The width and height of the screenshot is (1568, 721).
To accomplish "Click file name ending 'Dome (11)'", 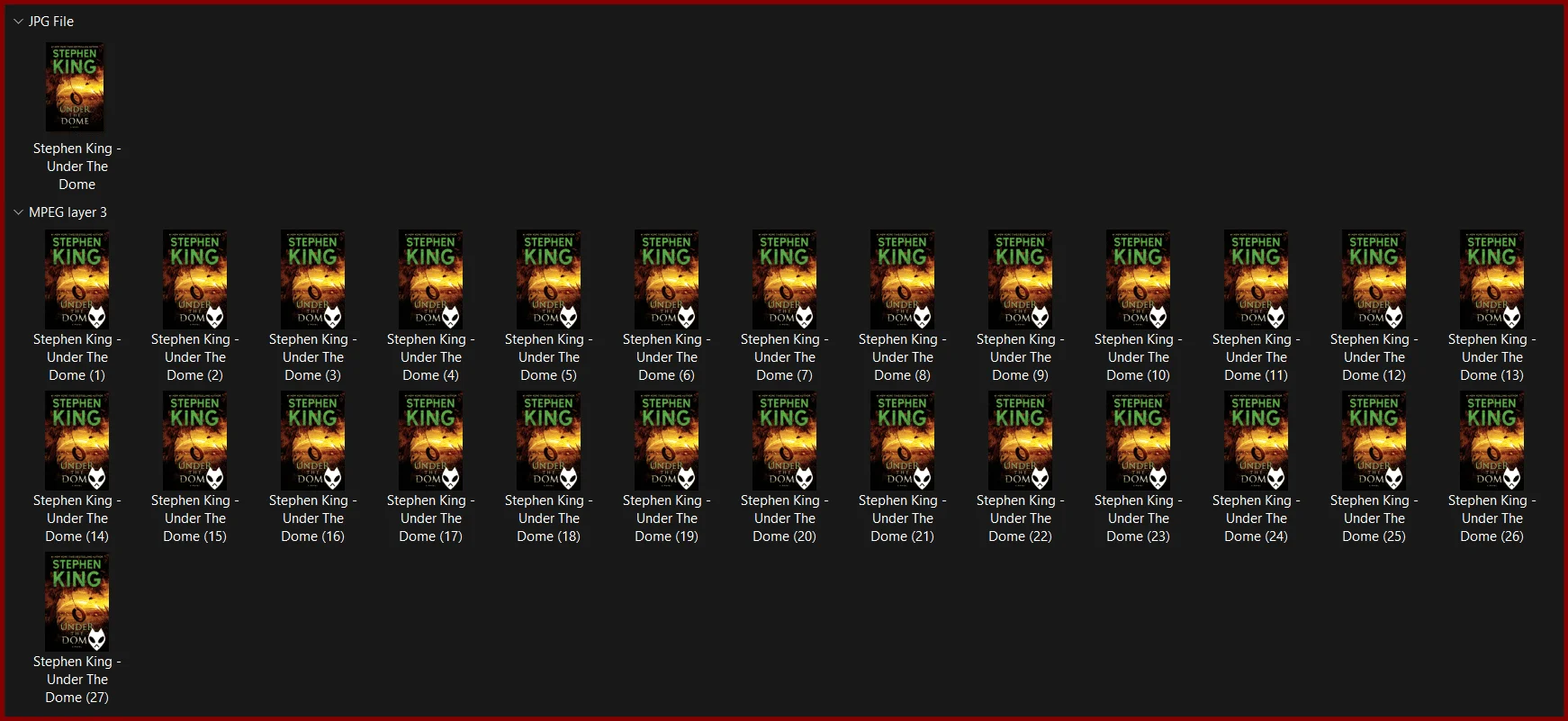I will (x=1257, y=357).
